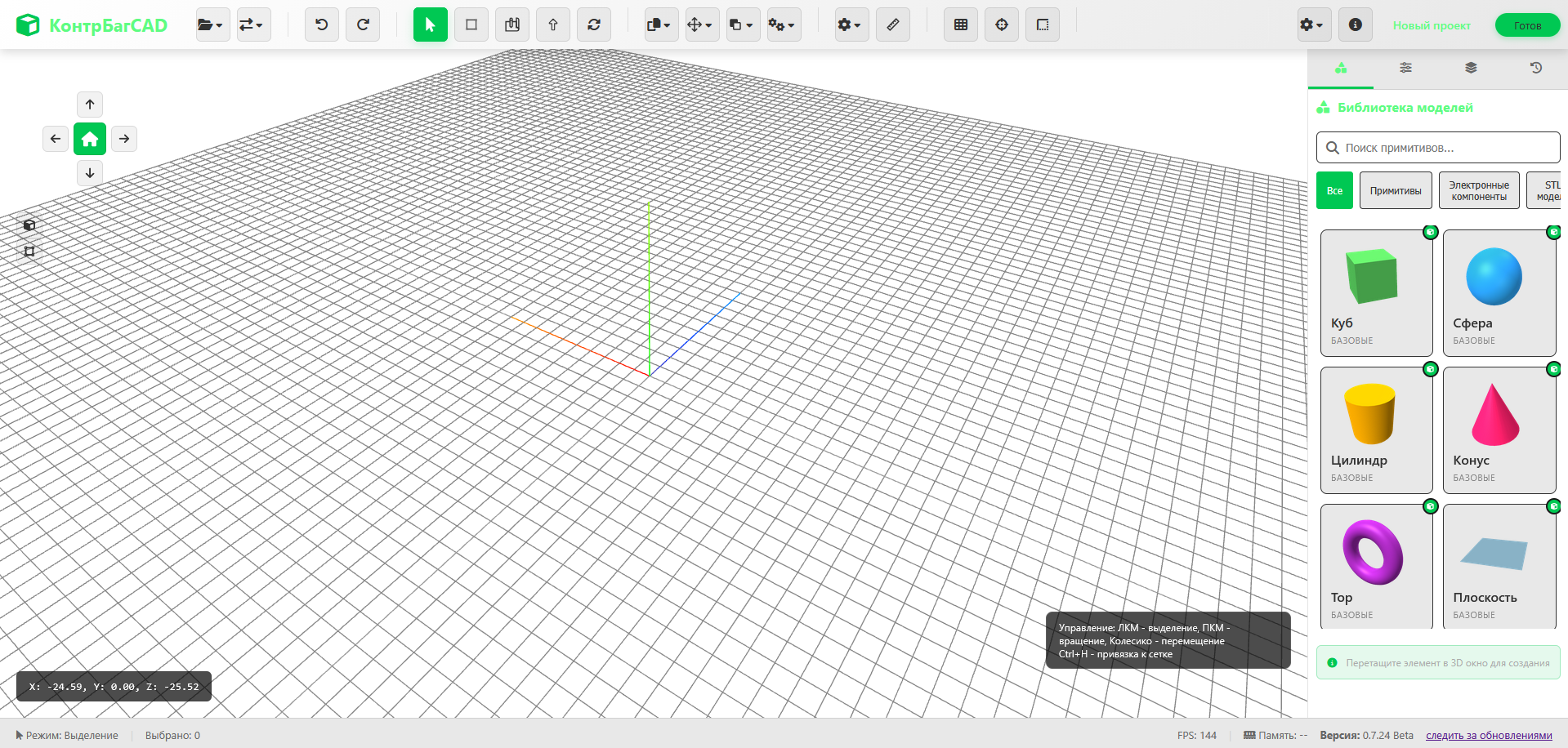
Task: Rotate the view with the left arrow
Action: click(56, 139)
